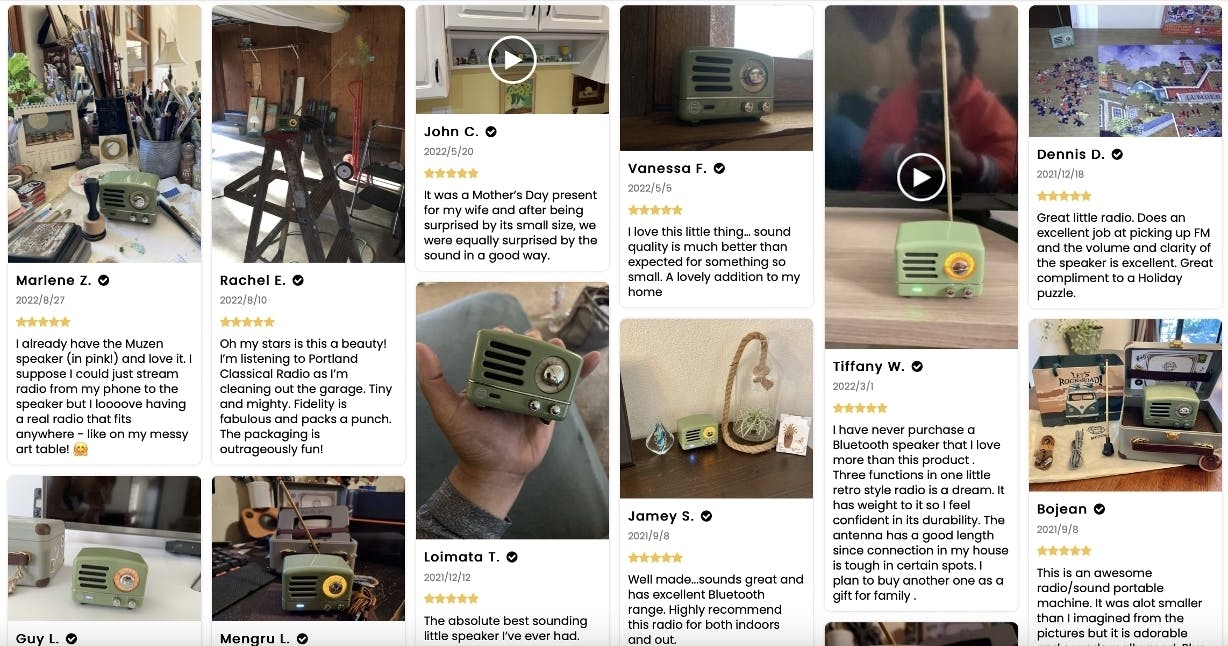Open Rachel E.'s garage radio photo
The width and height of the screenshot is (1228, 646).
(x=308, y=134)
